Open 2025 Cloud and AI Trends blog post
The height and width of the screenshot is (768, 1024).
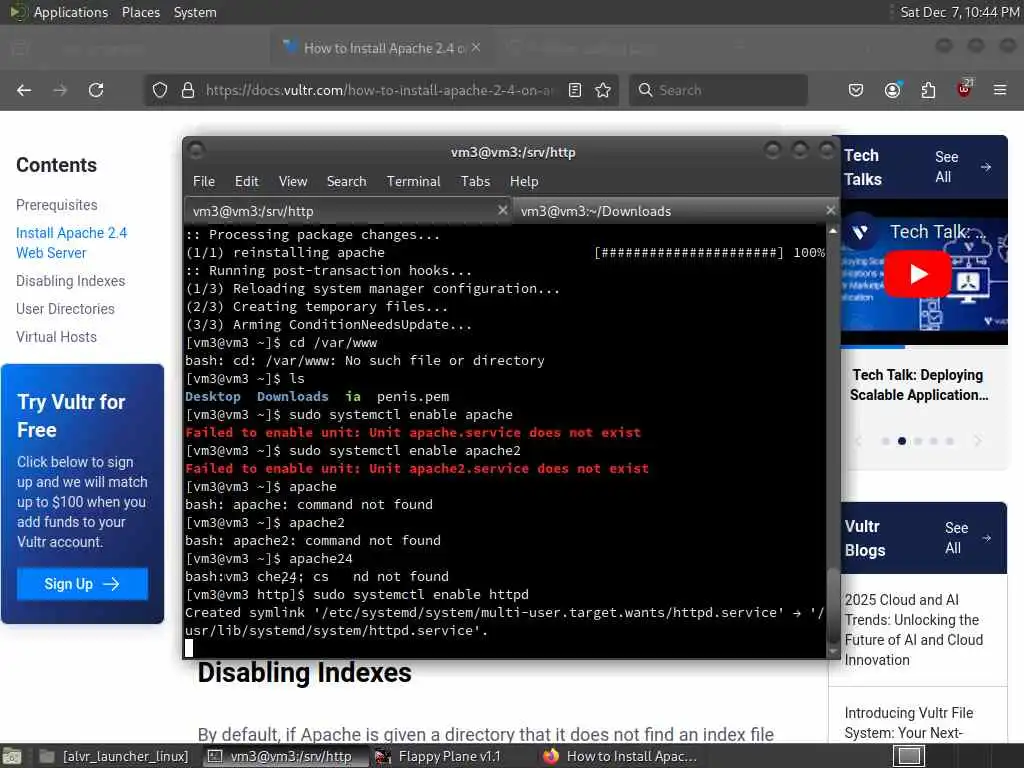[913, 630]
